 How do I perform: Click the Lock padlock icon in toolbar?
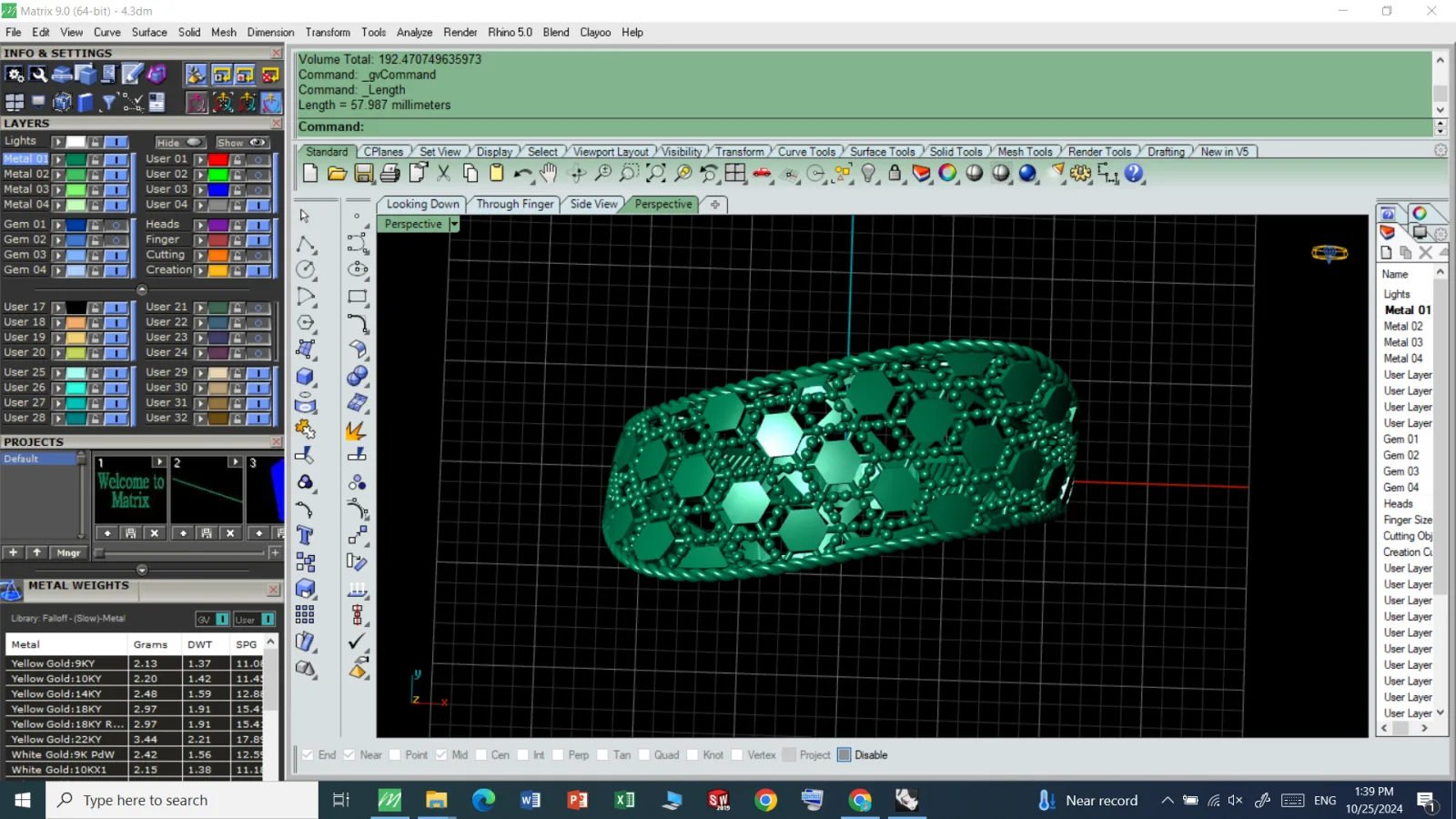[x=895, y=173]
